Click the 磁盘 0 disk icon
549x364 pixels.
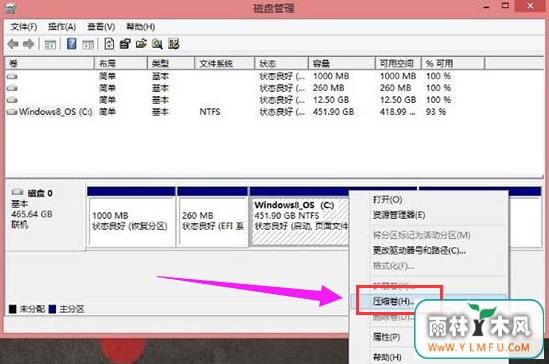(x=17, y=192)
